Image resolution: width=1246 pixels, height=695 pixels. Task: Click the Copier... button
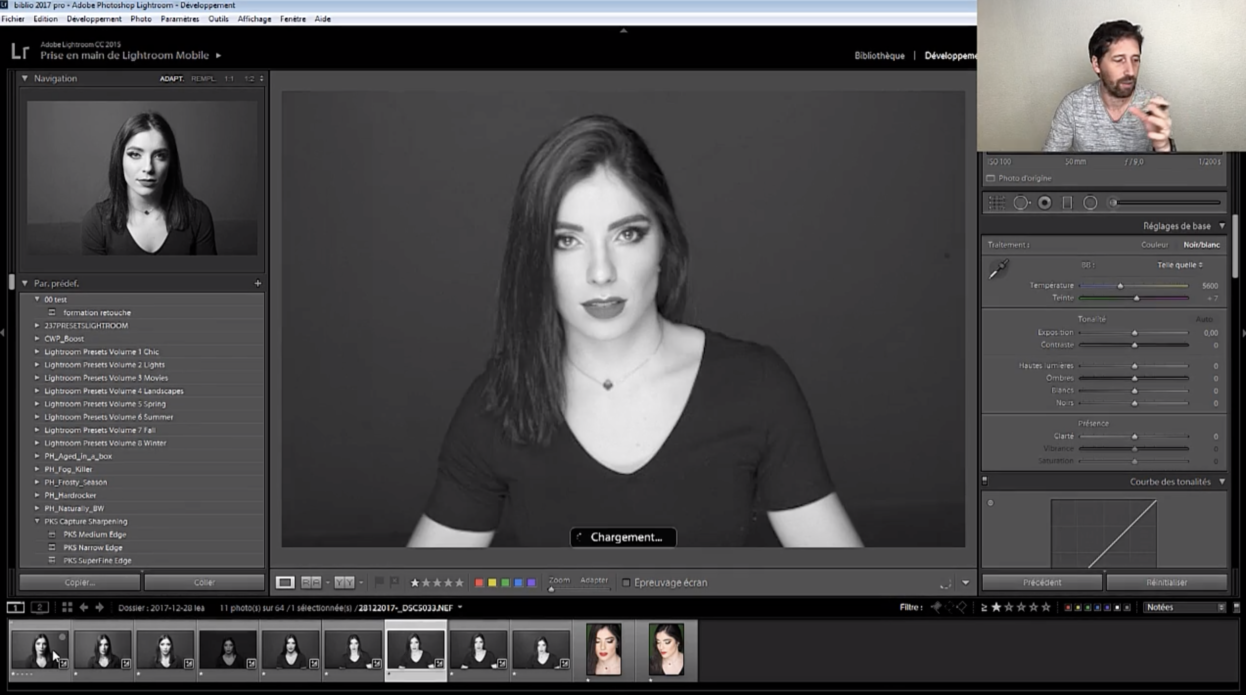[80, 582]
